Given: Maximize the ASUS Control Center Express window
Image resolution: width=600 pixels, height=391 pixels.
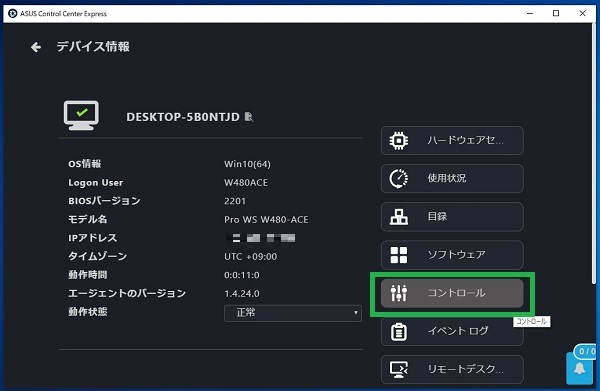Looking at the screenshot, I should (556, 13).
